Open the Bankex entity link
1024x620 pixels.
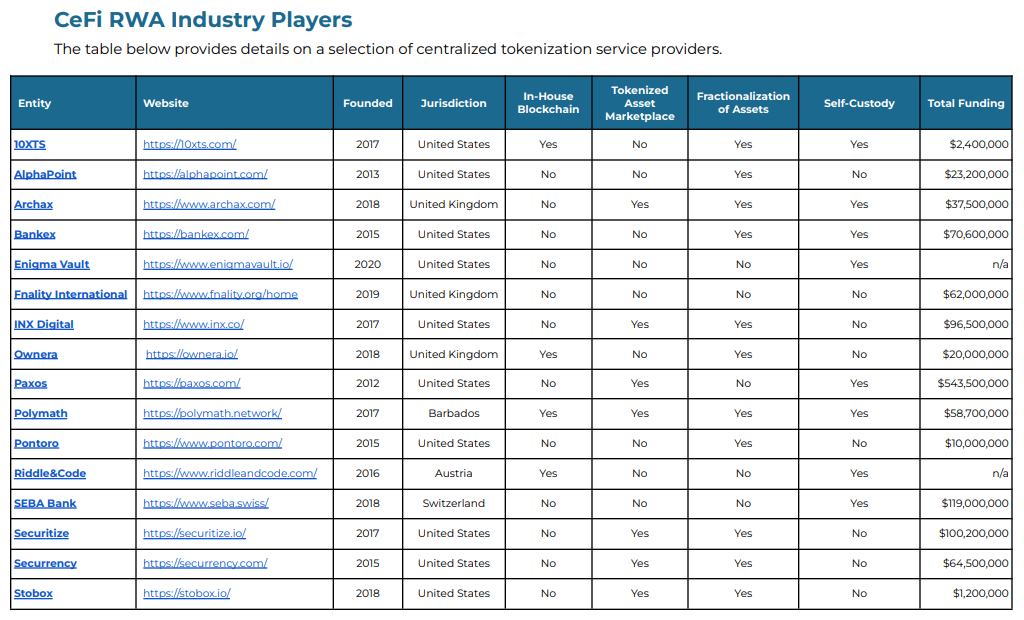pos(35,235)
